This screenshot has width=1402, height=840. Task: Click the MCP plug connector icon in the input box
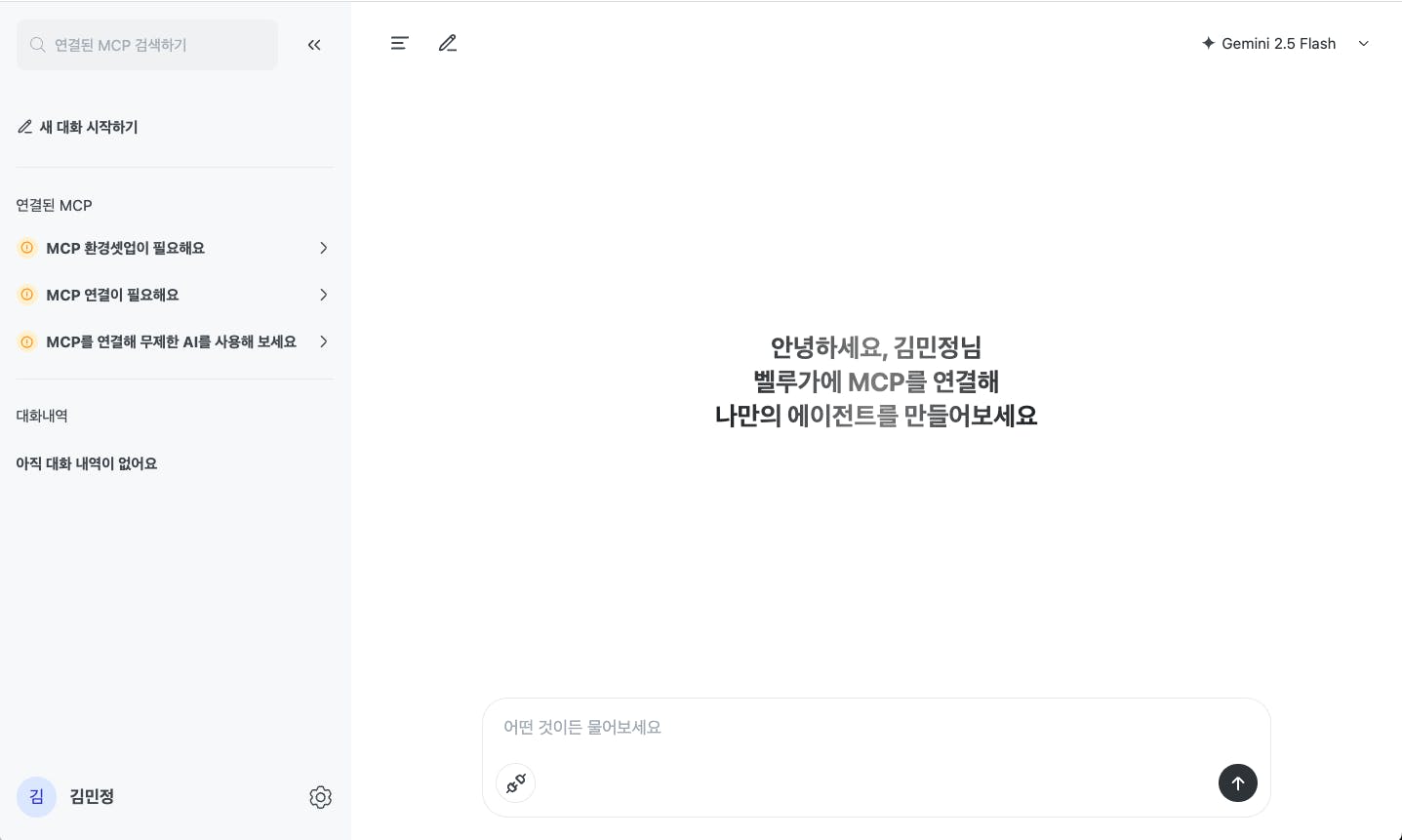[x=516, y=782]
